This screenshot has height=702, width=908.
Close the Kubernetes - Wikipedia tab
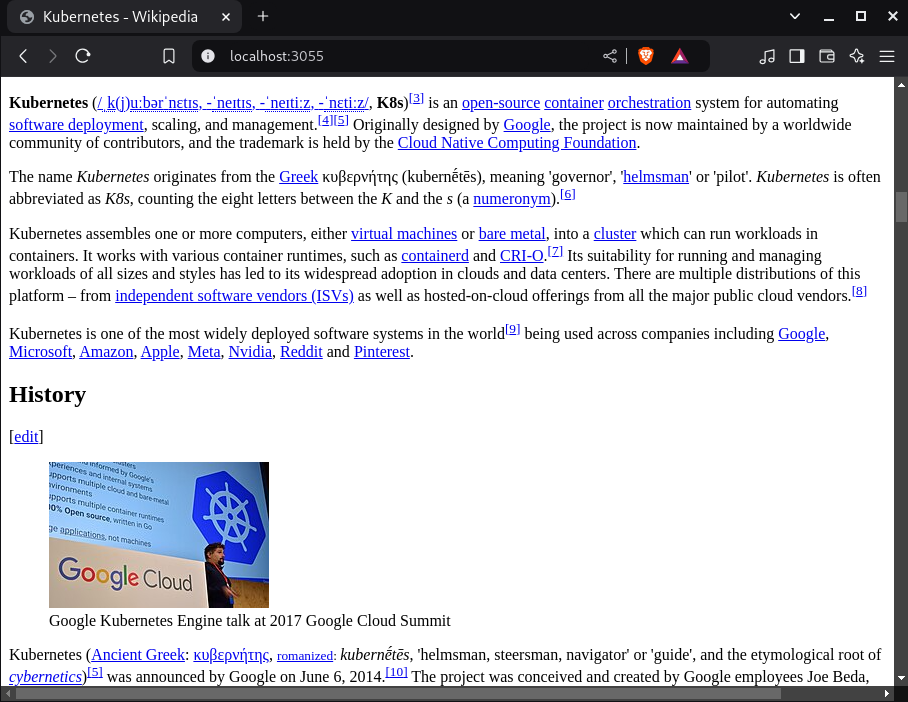coord(226,17)
